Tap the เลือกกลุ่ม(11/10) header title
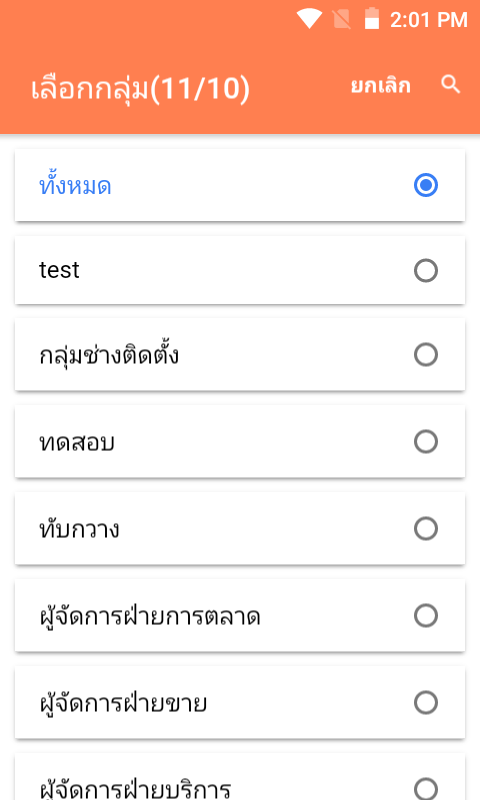 click(140, 89)
